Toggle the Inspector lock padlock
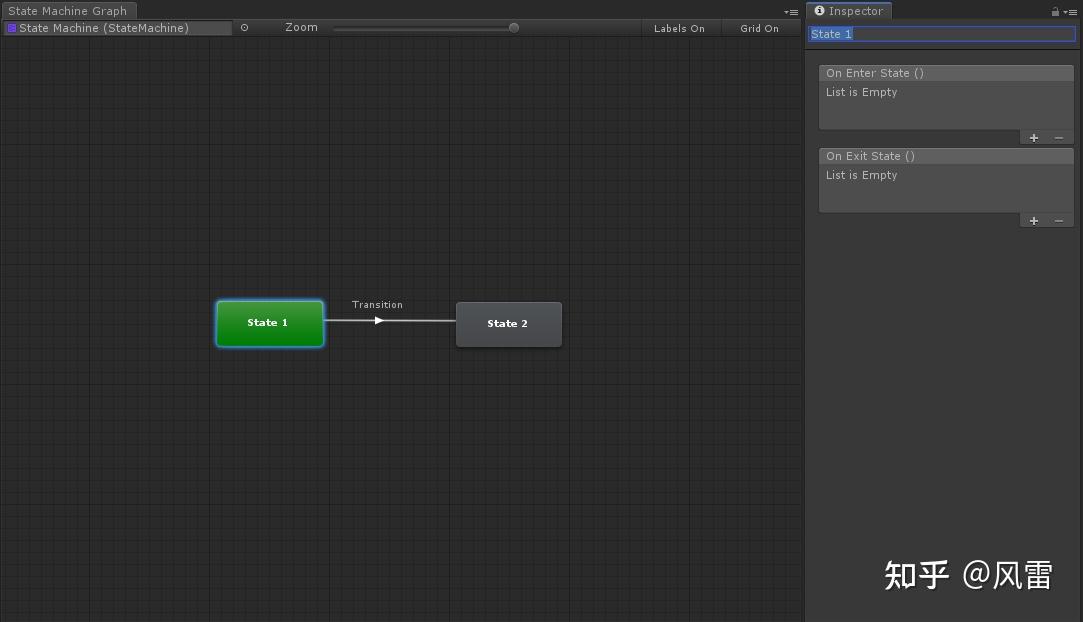The image size is (1083, 622). click(1056, 11)
